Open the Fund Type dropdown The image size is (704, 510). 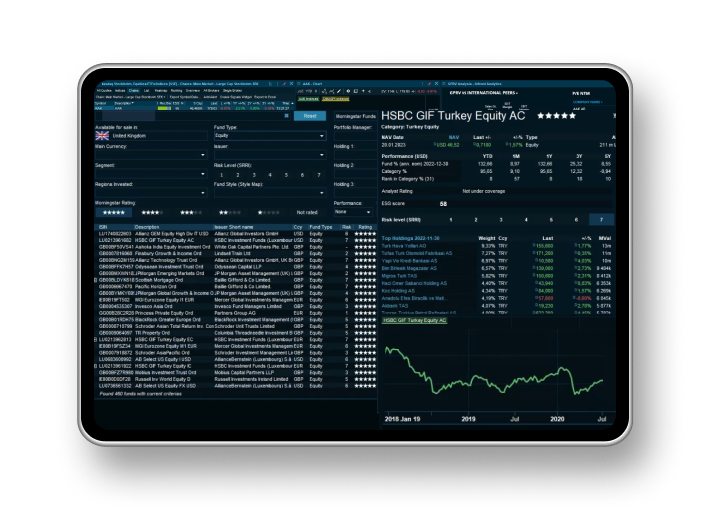(x=268, y=137)
